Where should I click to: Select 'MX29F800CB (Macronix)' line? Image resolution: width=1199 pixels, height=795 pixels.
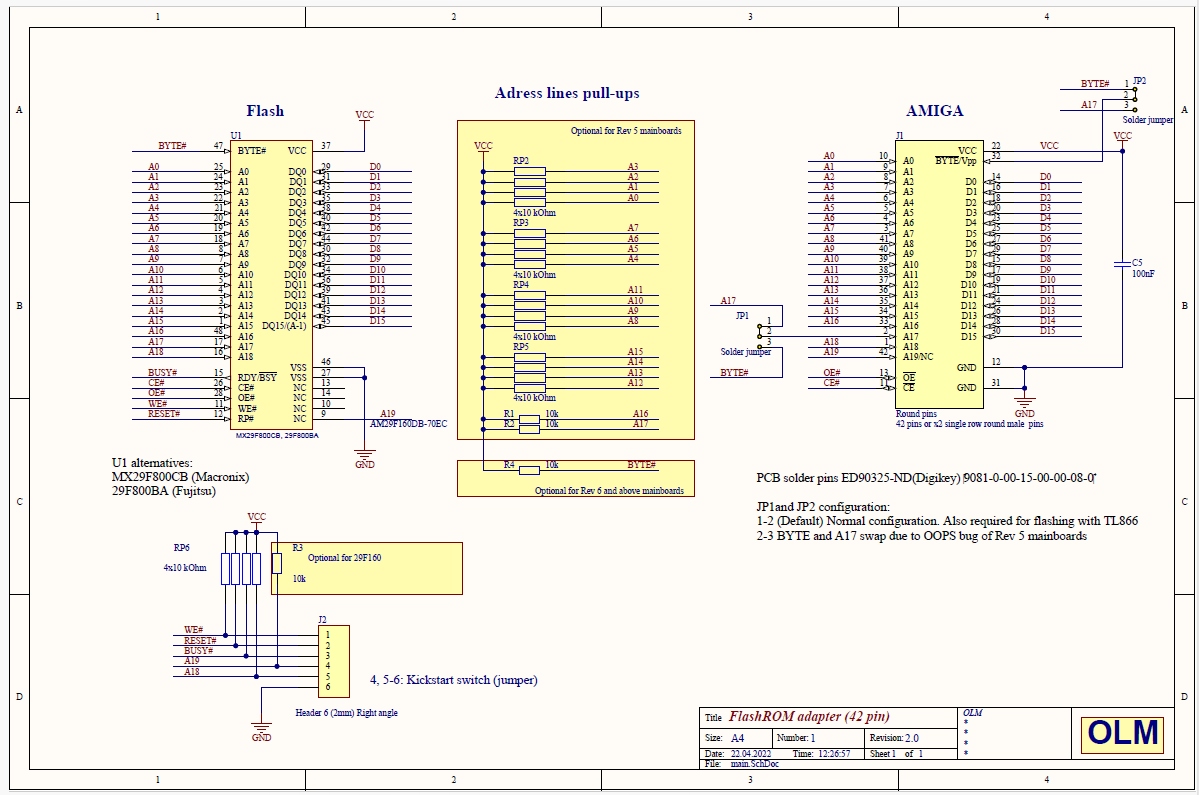point(180,477)
